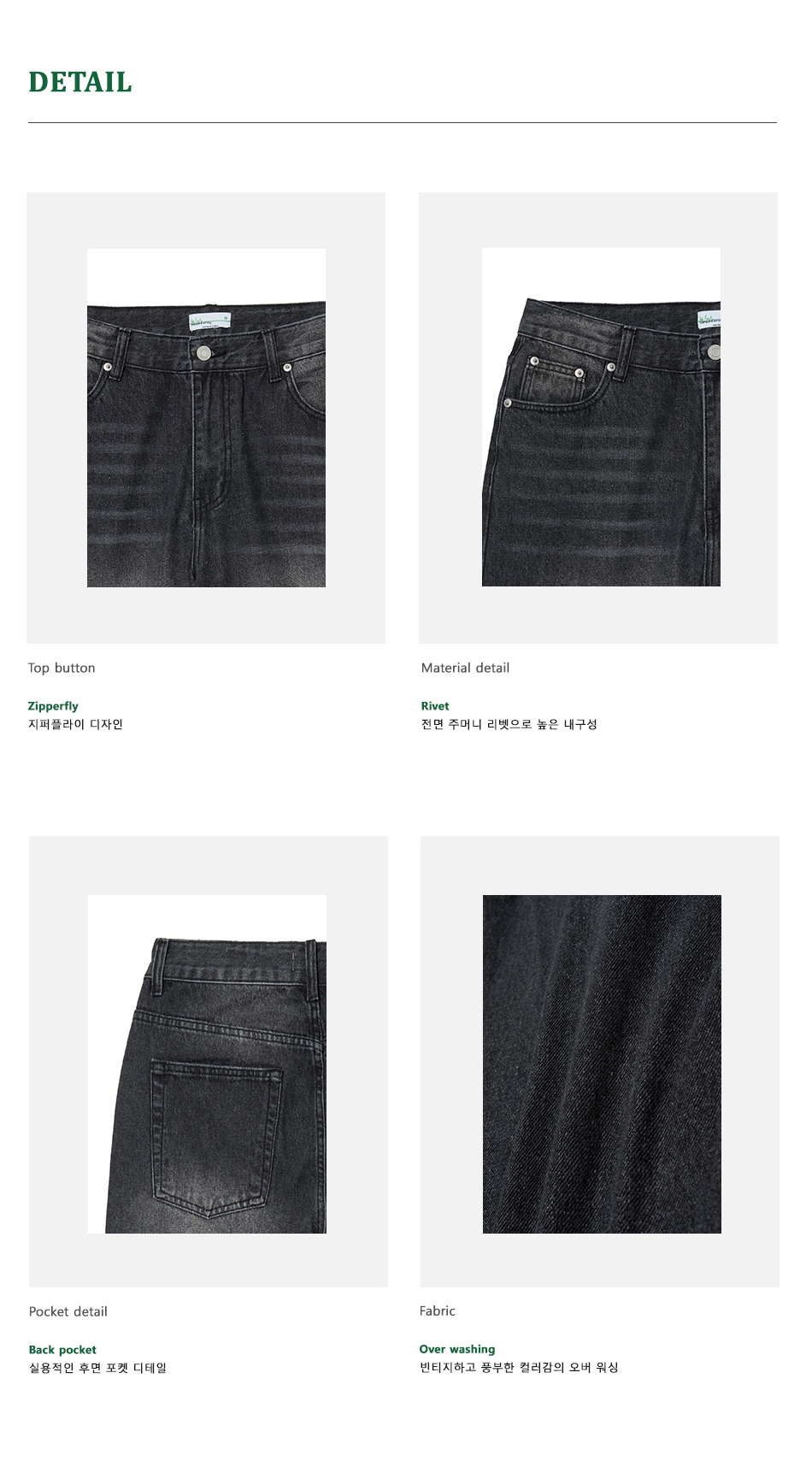Click the Korean back pocket description
The height and width of the screenshot is (1461, 812).
coord(97,1368)
